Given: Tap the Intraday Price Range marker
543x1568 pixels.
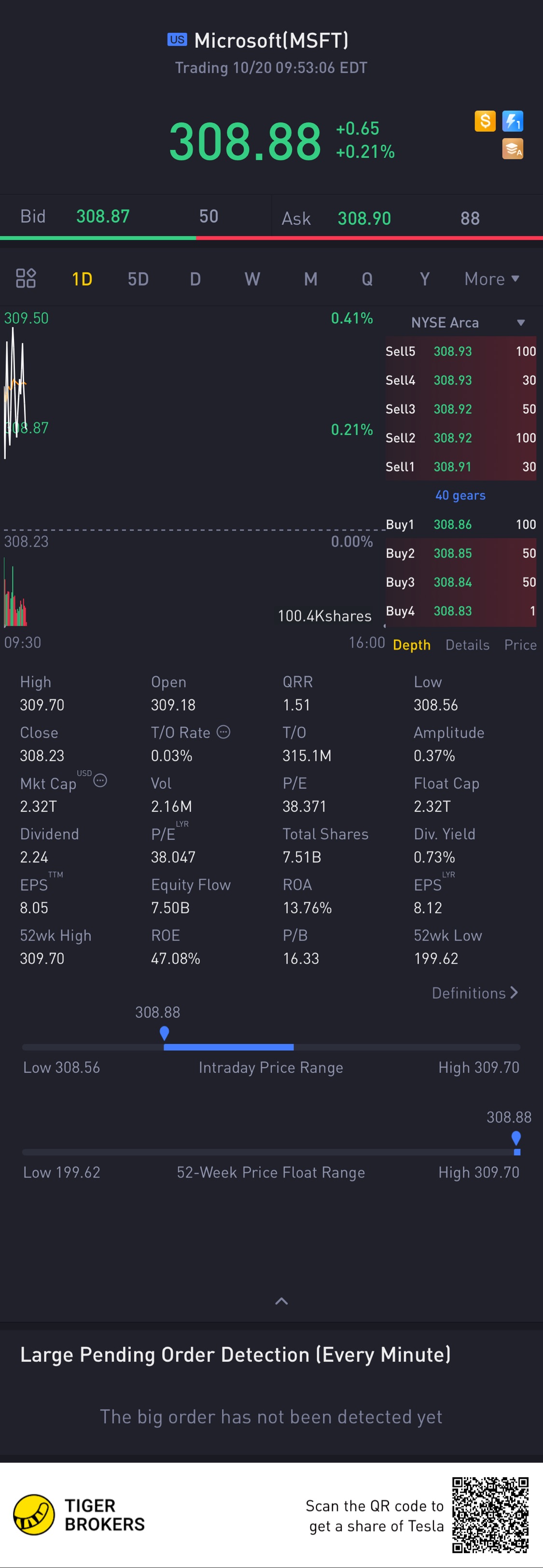Looking at the screenshot, I should pos(164,1033).
